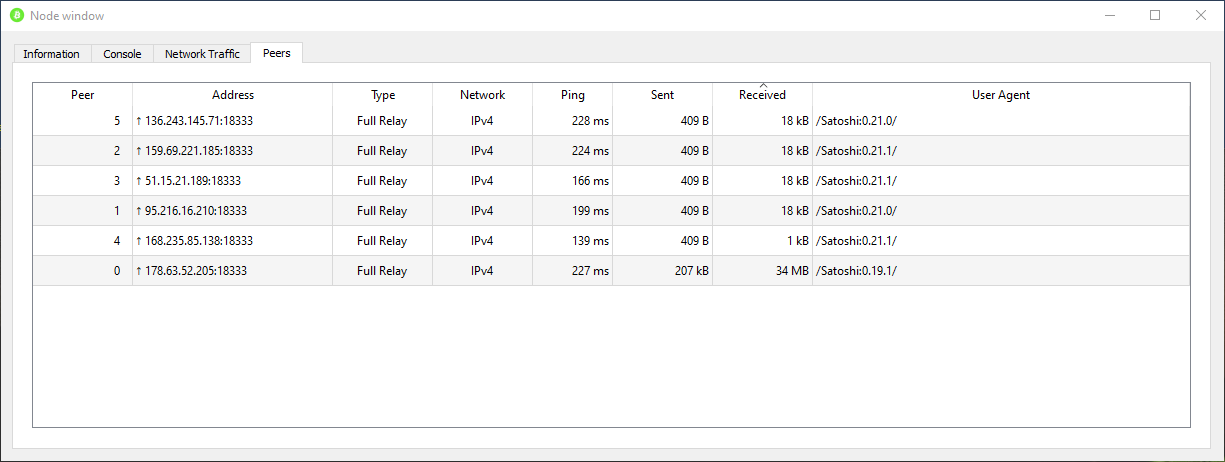Click outbound arrow icon for 168.235.85.138

point(139,241)
